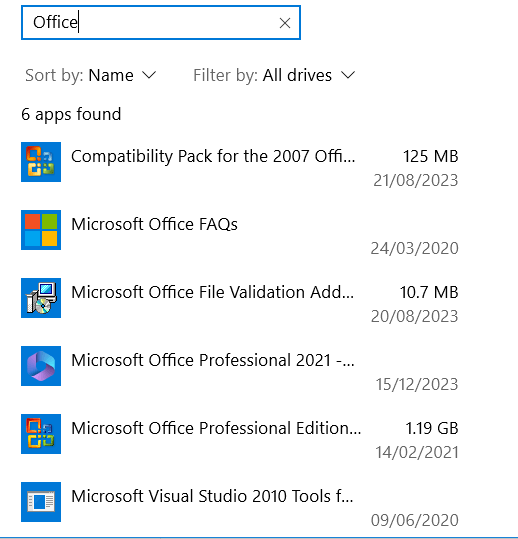Open the Sort by Name dropdown
The height and width of the screenshot is (539, 518).
coord(91,75)
